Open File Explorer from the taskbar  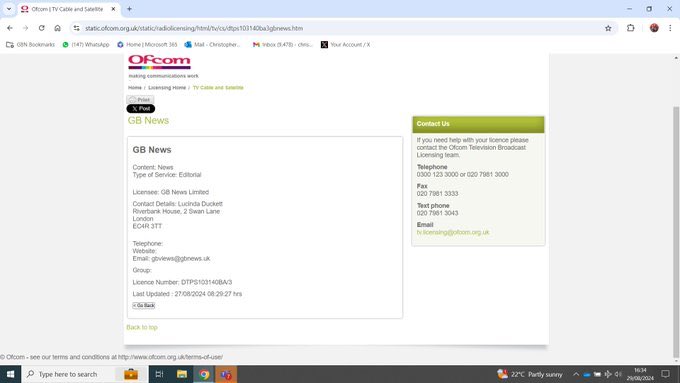click(x=182, y=374)
